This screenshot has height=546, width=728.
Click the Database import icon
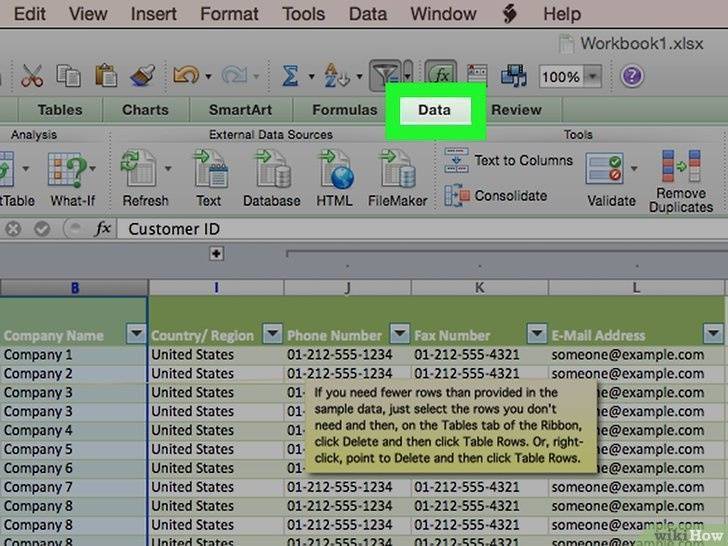[x=271, y=176]
